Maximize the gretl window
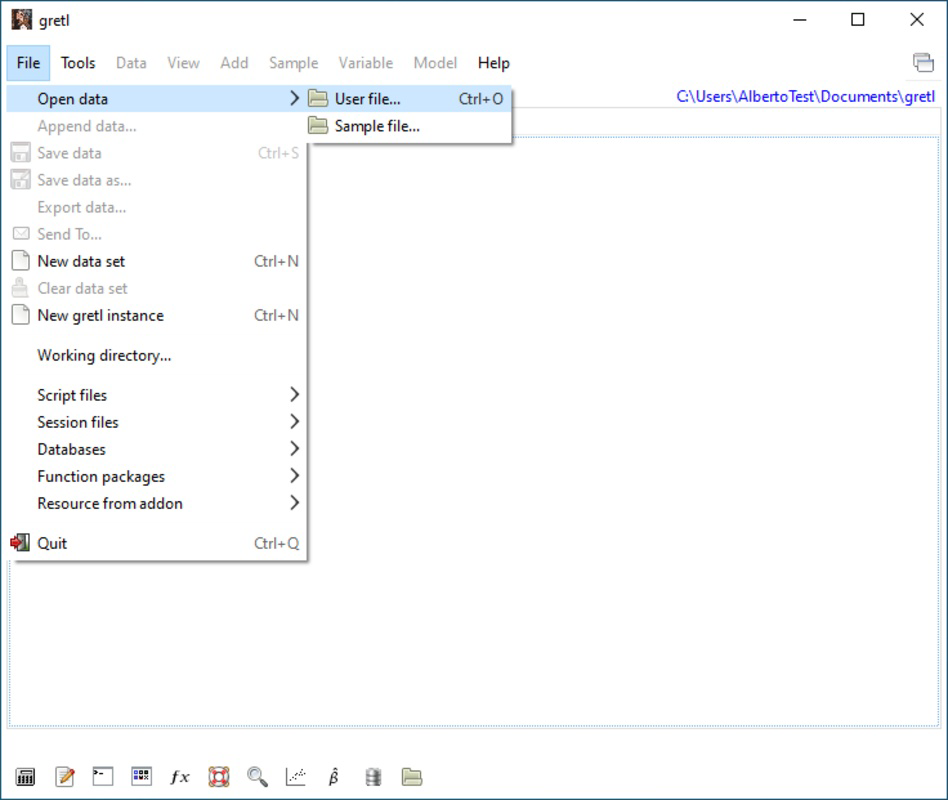Screen dimensions: 948x800 pyautogui.click(x=857, y=20)
